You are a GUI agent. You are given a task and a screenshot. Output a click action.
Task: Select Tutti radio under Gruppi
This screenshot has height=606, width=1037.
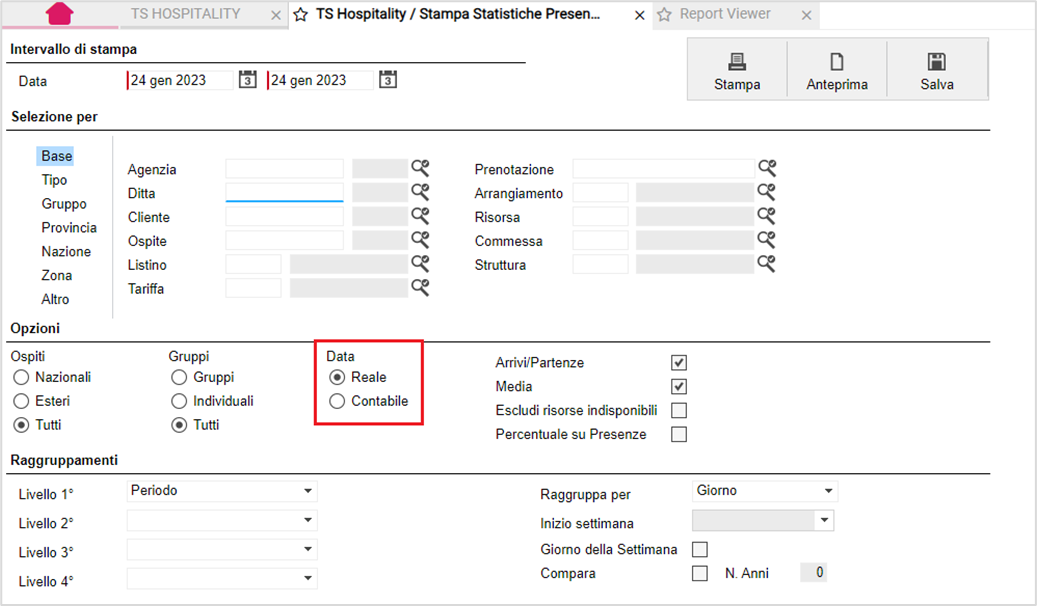coord(179,425)
